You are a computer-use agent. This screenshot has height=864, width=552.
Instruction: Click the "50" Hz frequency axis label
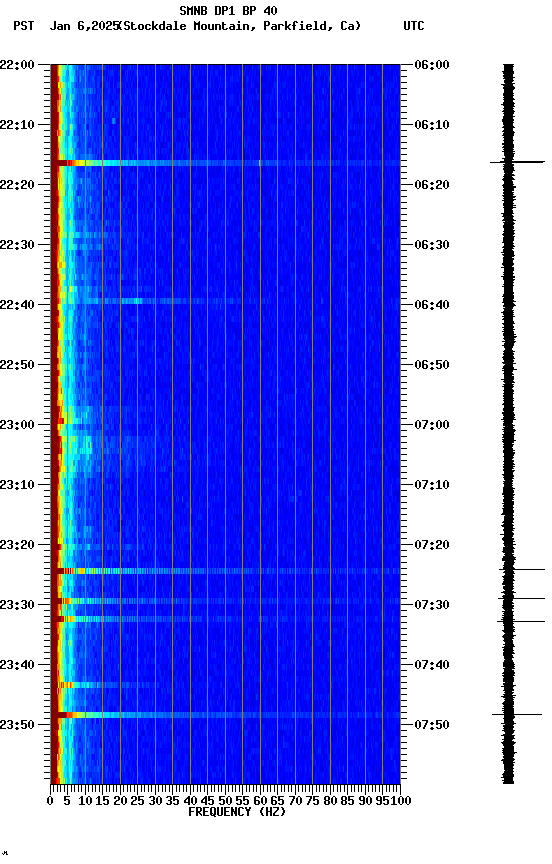coord(225,801)
